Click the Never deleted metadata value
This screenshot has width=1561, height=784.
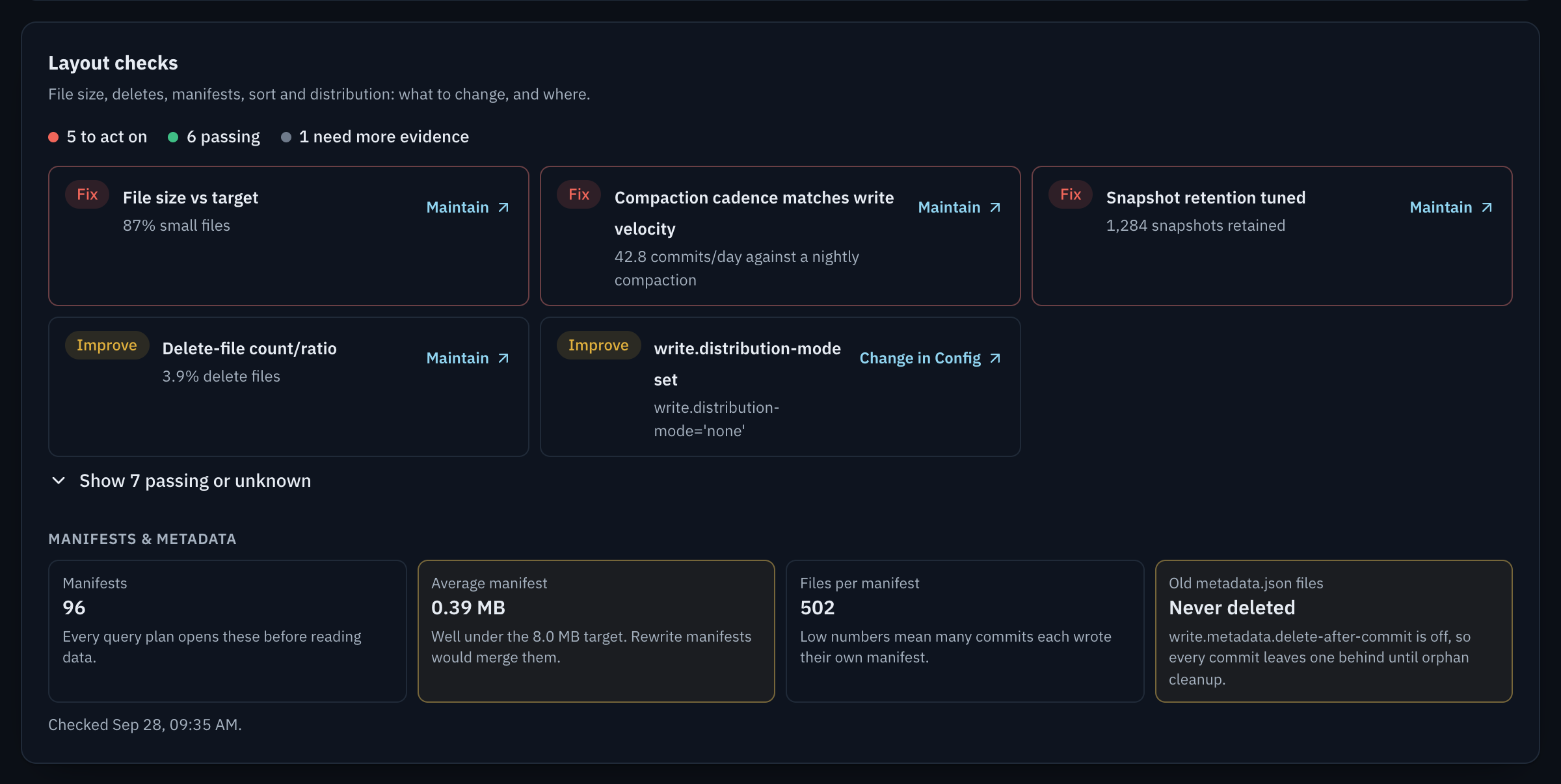pos(1232,608)
